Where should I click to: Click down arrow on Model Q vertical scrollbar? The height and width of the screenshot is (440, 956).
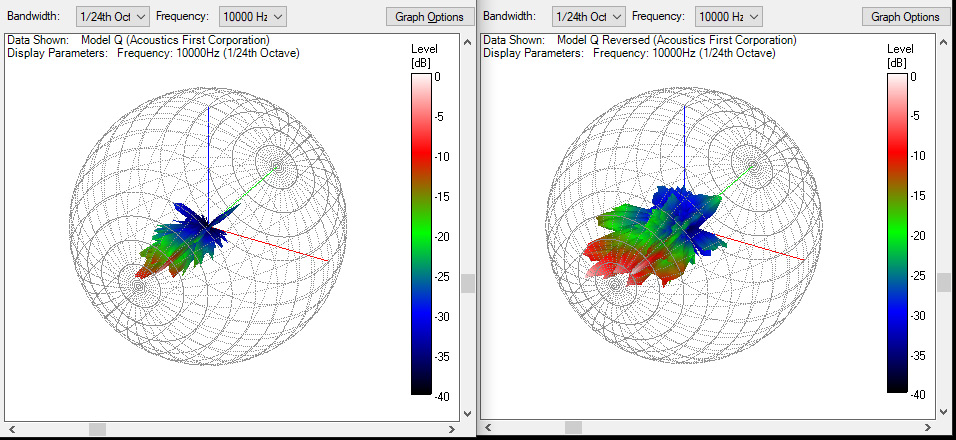467,414
